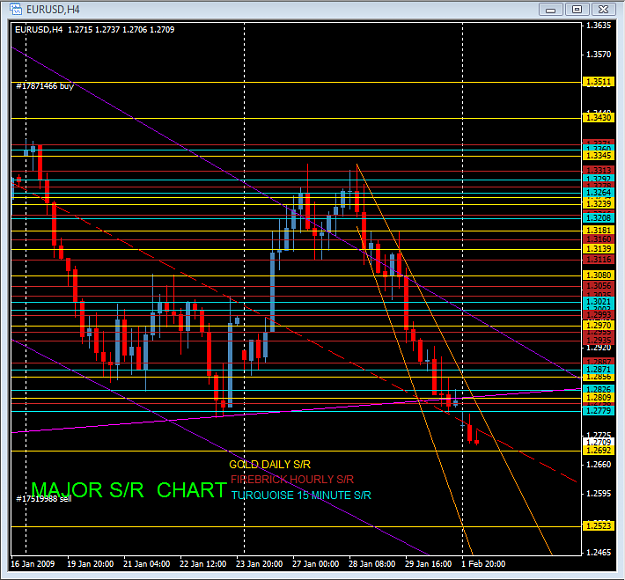Click the 1.3430 yellow price label

(x=598, y=118)
